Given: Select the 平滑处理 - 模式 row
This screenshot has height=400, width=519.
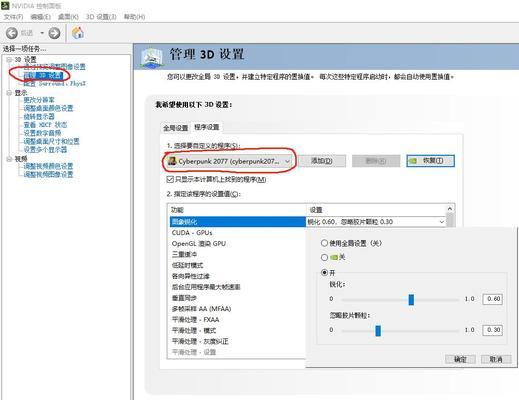Looking at the screenshot, I should [x=238, y=331].
